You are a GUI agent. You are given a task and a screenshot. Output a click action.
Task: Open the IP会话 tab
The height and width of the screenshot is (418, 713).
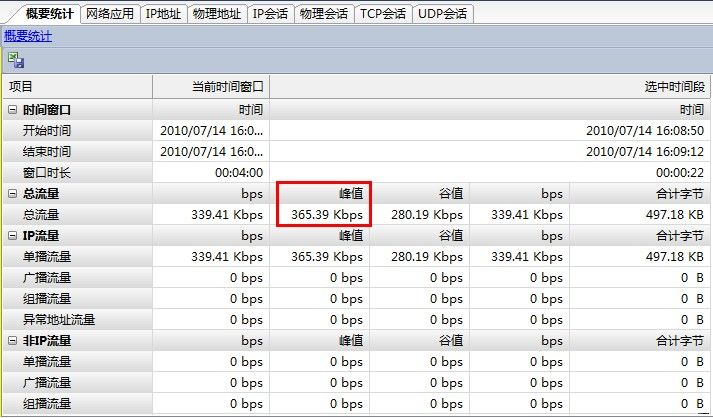click(x=271, y=14)
